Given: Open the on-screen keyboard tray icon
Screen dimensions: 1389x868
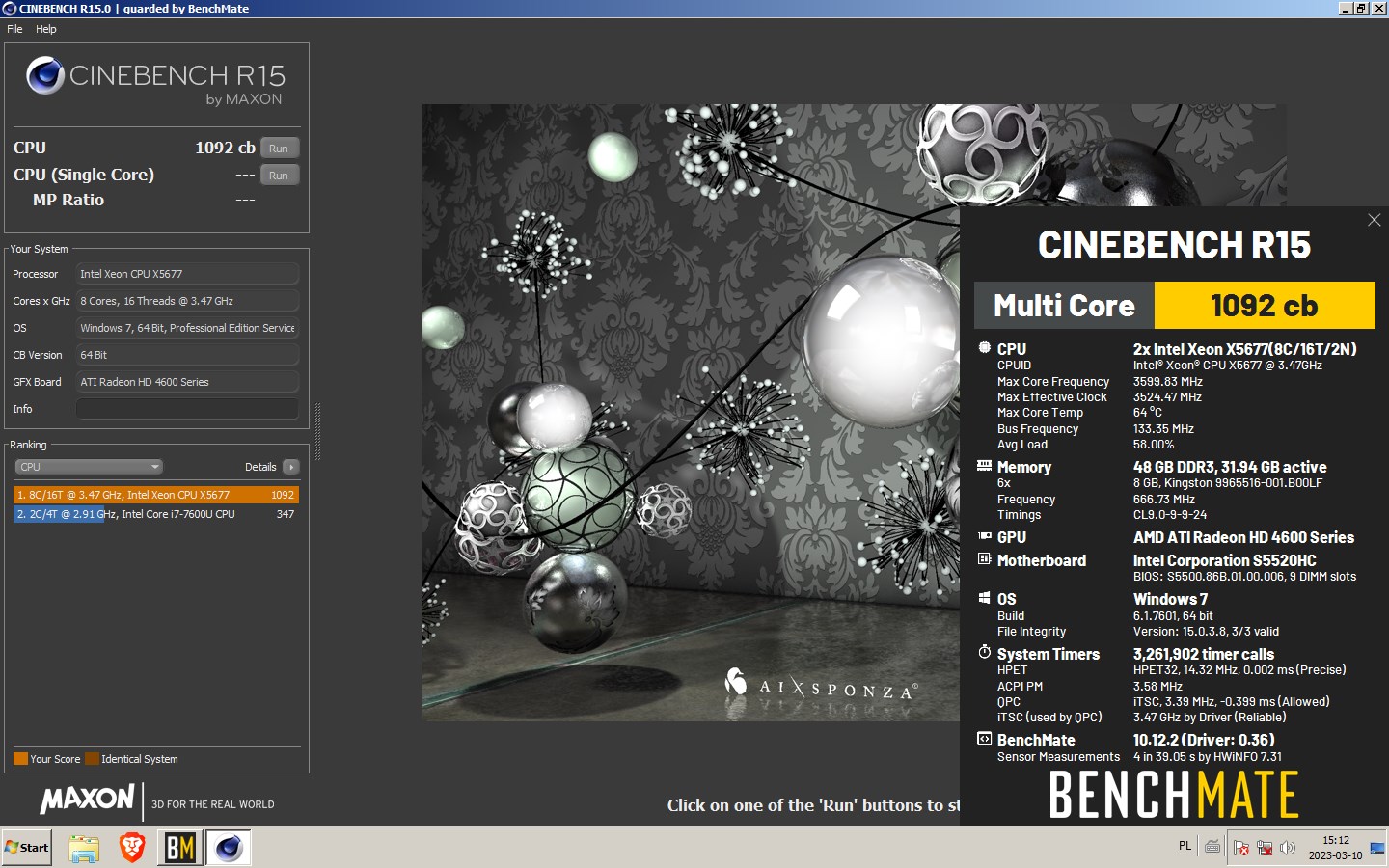Looking at the screenshot, I should click(x=1212, y=847).
